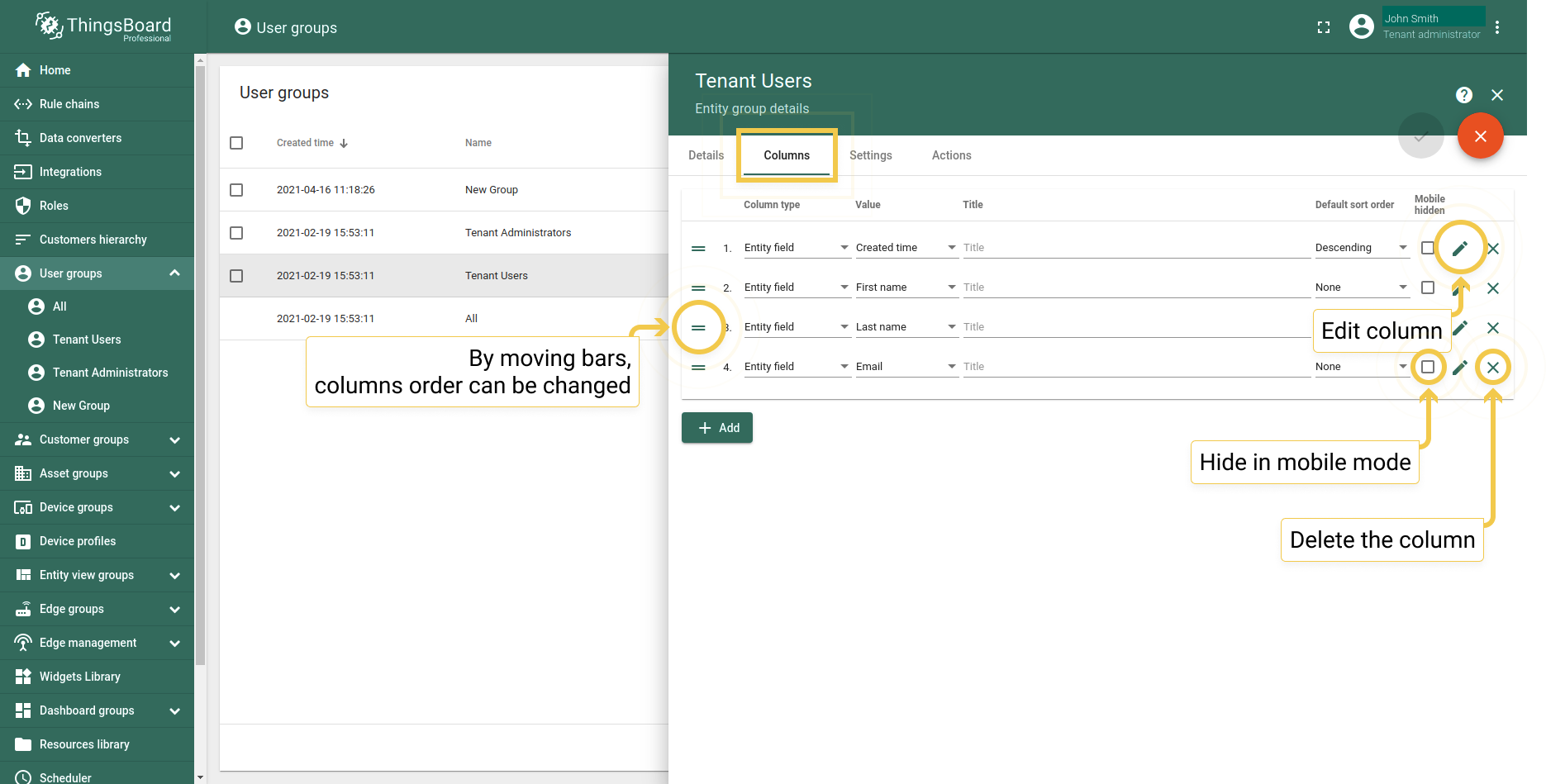Viewport: 1546px width, 784px height.
Task: Open the Descending sort order dropdown
Action: pyautogui.click(x=1362, y=248)
